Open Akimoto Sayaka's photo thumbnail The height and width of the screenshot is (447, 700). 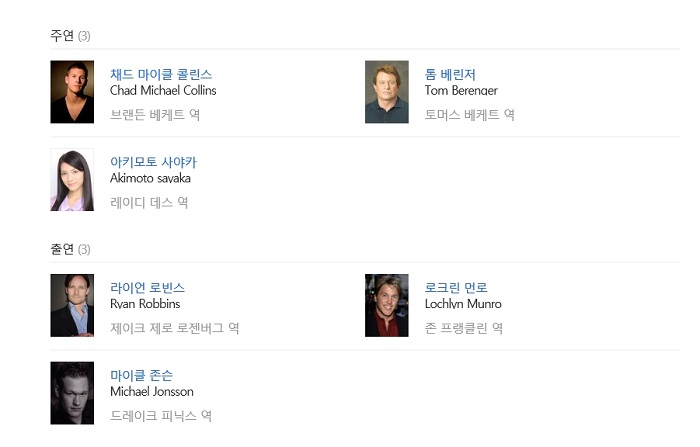pos(72,180)
